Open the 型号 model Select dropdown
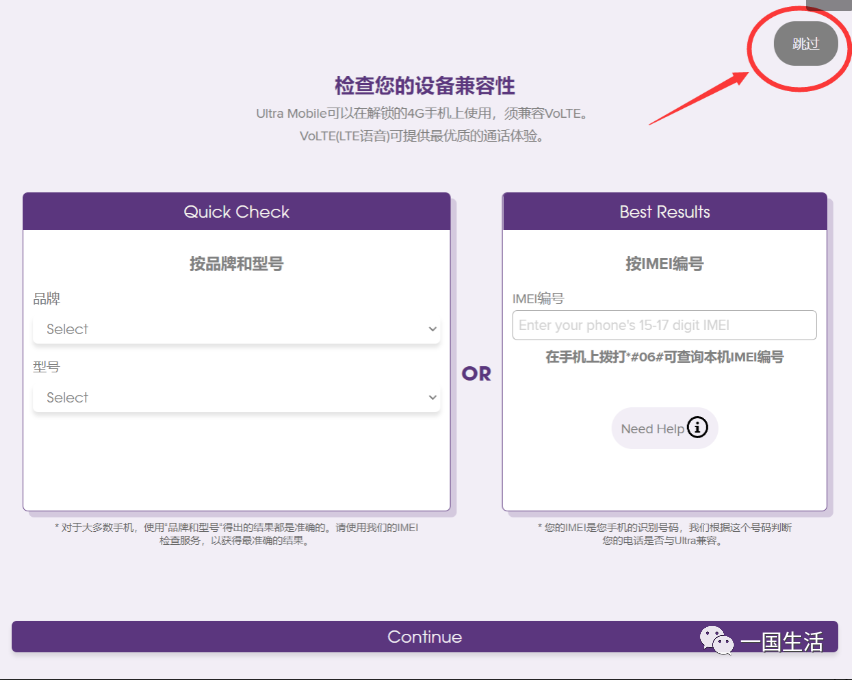 pos(236,397)
